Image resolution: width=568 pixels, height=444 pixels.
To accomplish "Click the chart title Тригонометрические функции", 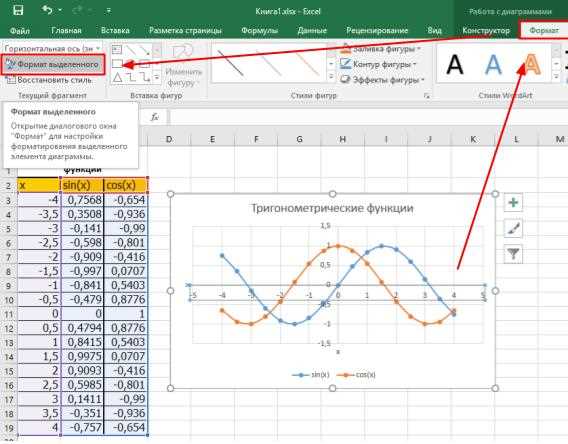I will (332, 208).
